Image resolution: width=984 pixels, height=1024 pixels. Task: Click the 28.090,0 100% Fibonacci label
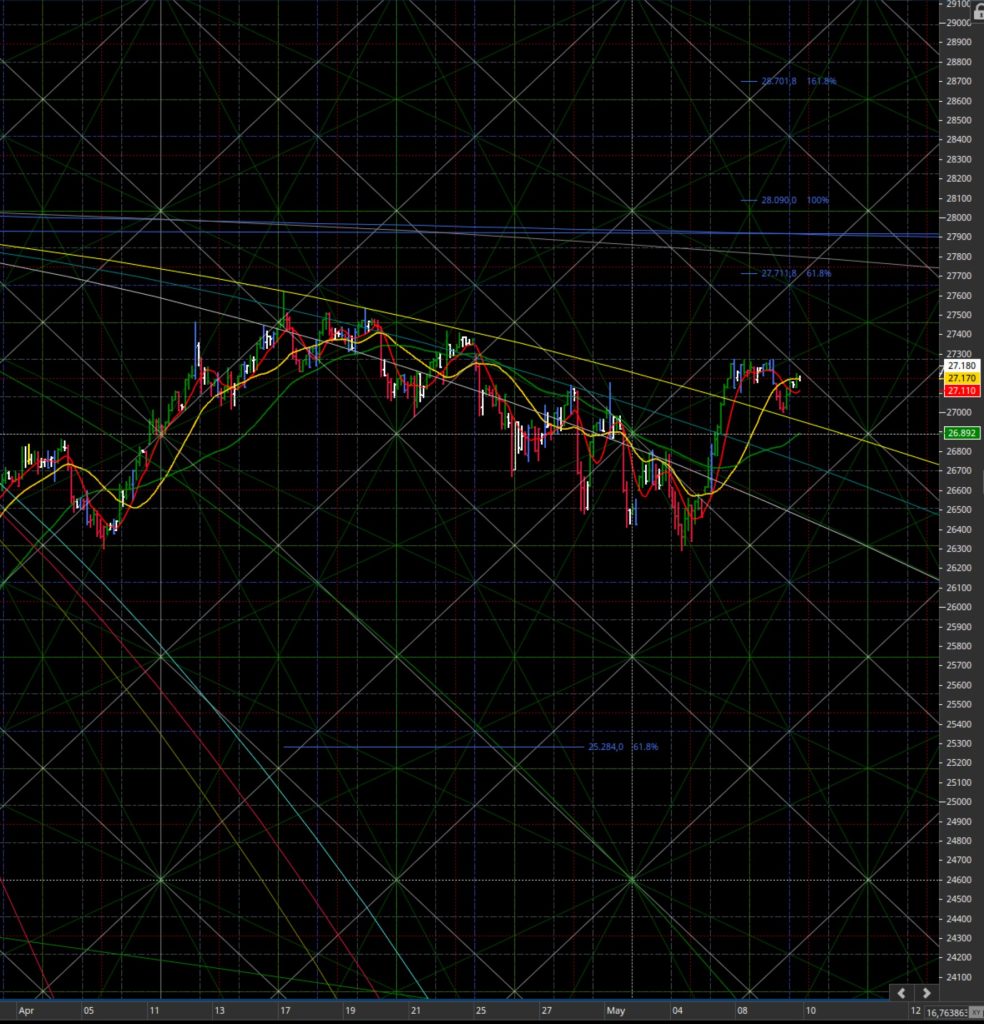click(x=795, y=200)
